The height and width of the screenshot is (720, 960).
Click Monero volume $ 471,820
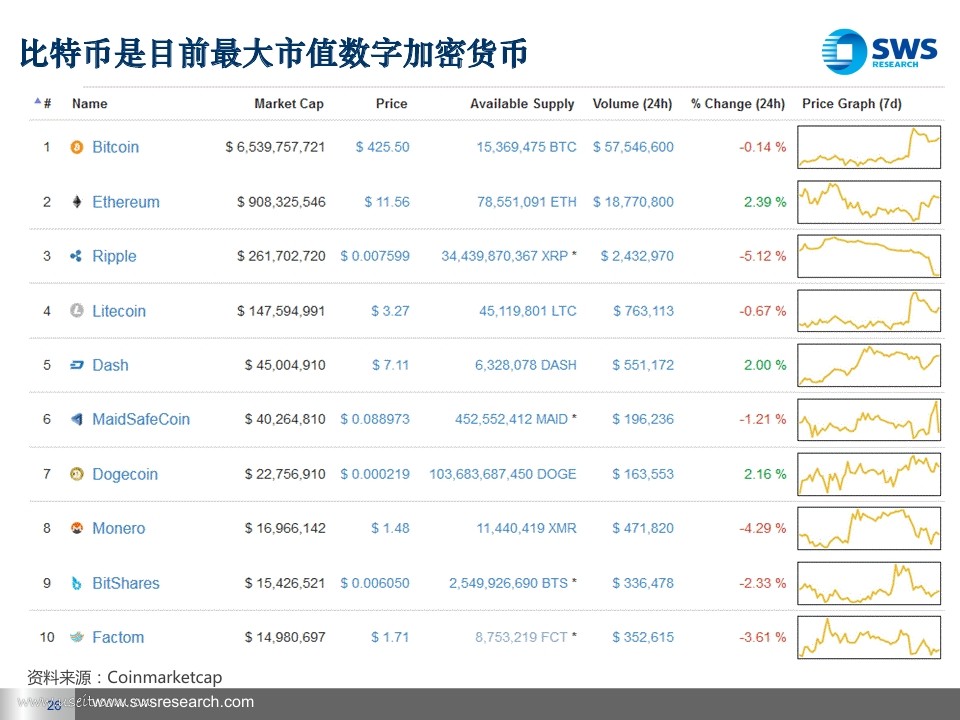coord(643,528)
